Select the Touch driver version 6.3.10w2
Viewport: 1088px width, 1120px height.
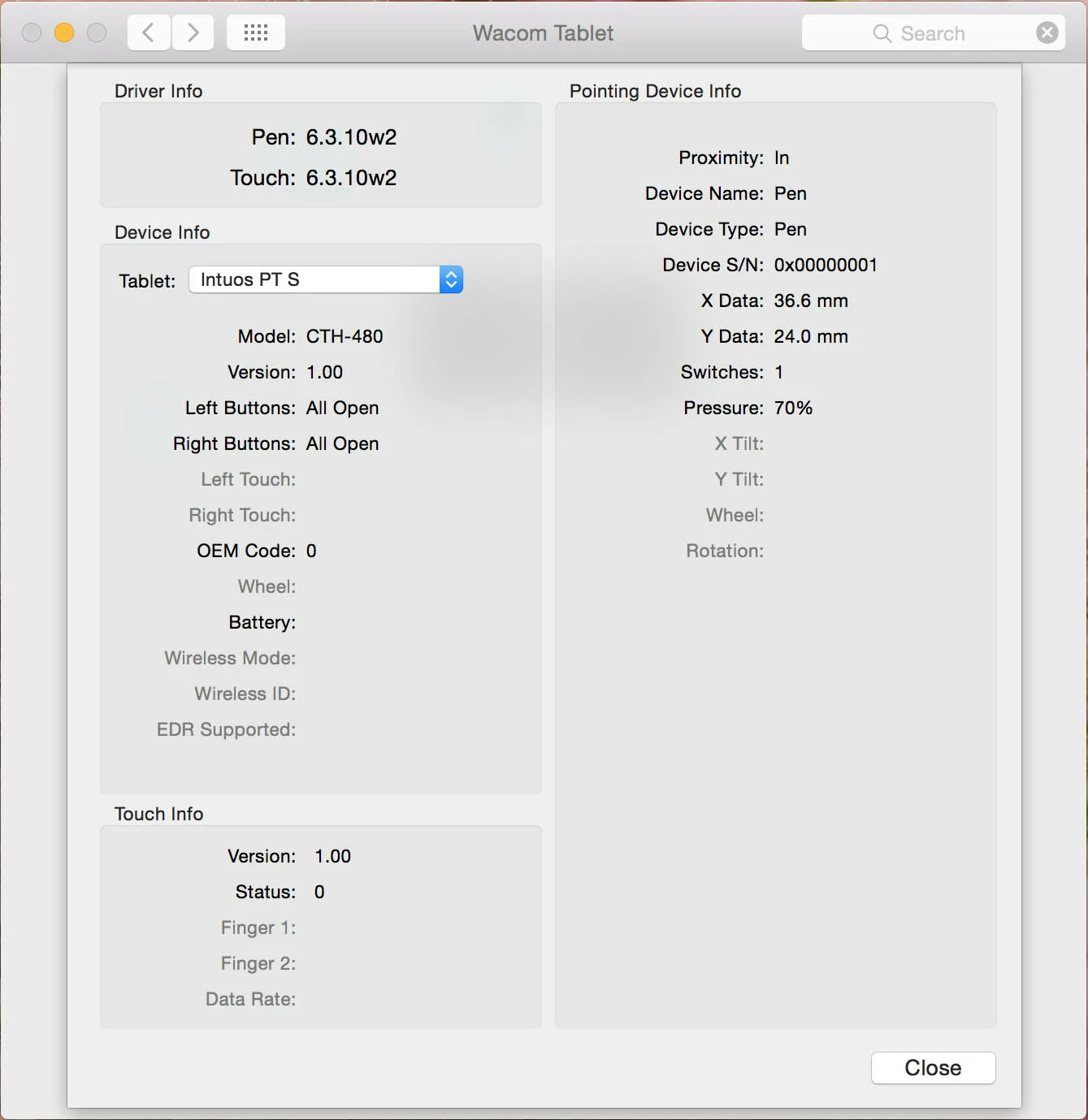coord(351,178)
